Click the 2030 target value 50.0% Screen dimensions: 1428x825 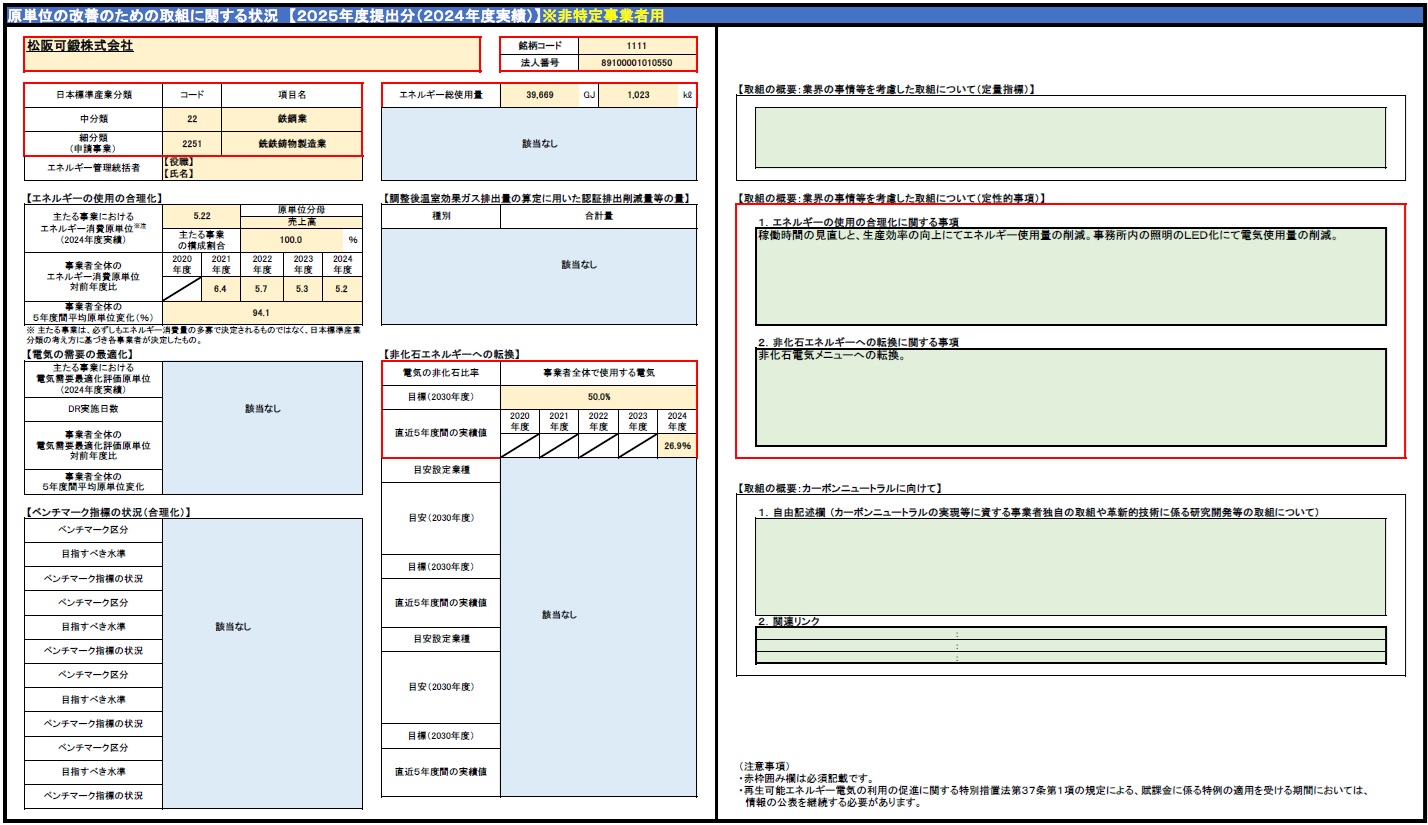[x=598, y=397]
